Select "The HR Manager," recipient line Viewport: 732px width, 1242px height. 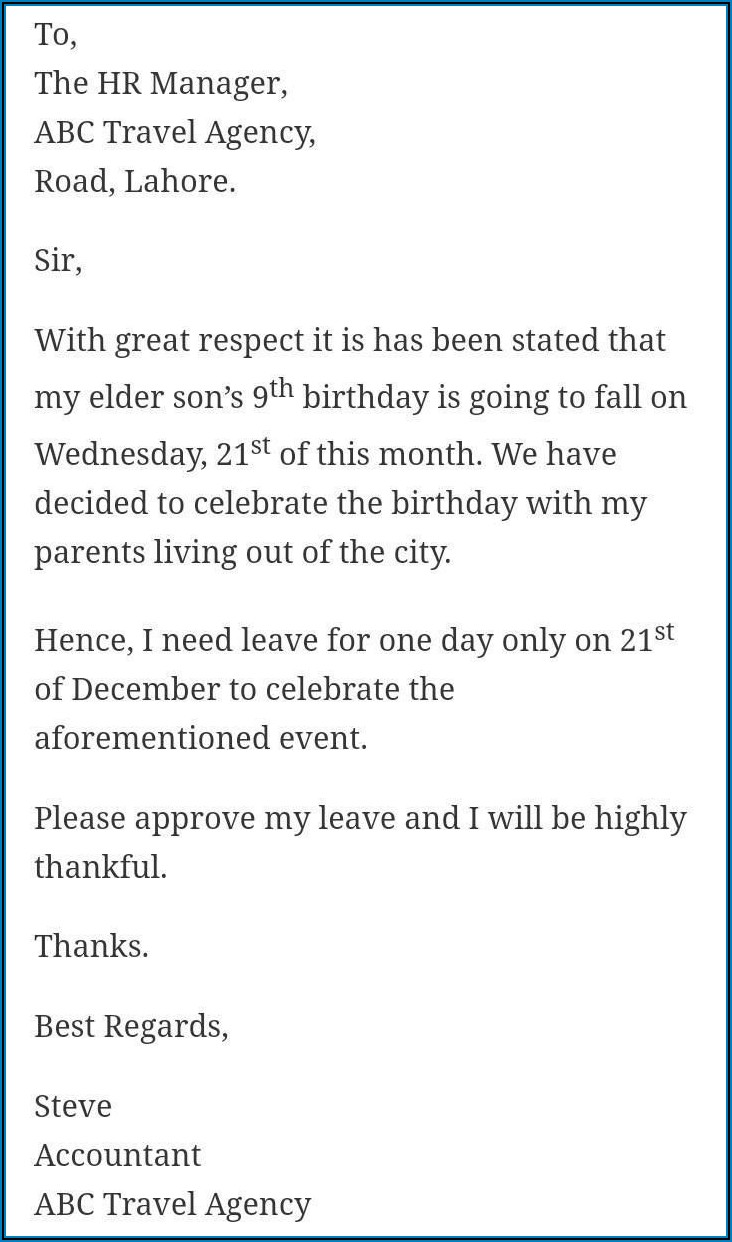(x=161, y=84)
